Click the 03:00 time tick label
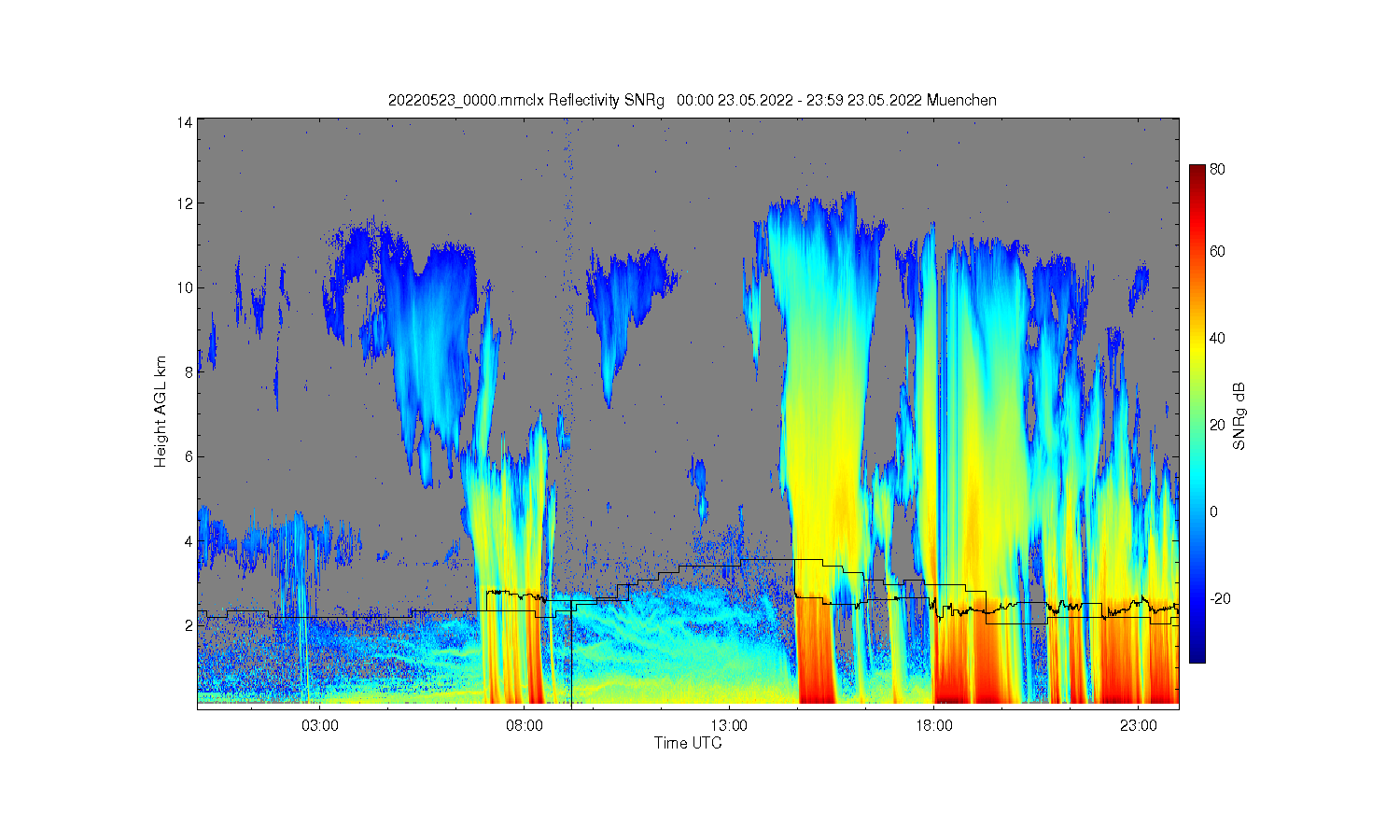Image resolution: width=1400 pixels, height=840 pixels. (x=319, y=726)
